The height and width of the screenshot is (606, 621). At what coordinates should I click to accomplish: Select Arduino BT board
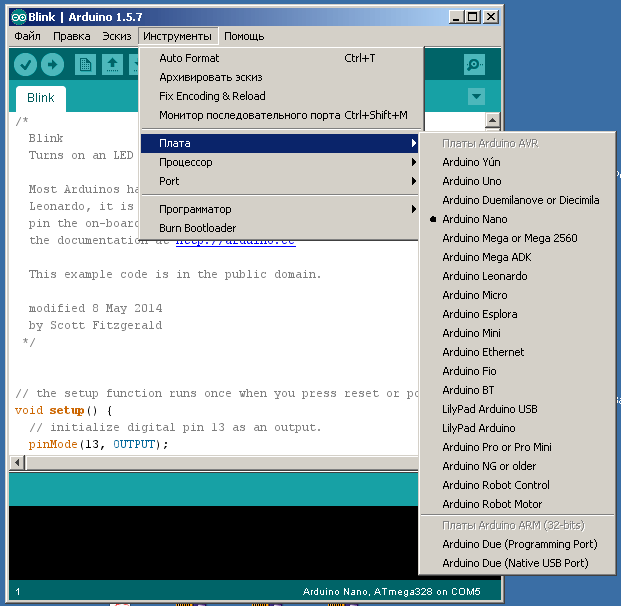tap(517, 390)
